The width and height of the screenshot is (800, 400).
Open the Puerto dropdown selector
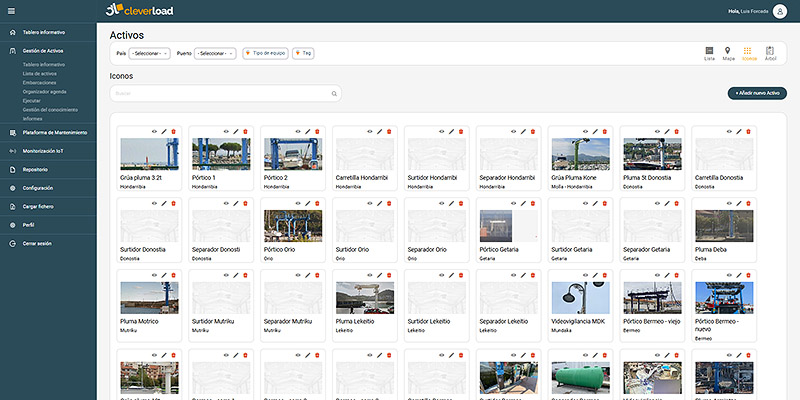coord(215,53)
